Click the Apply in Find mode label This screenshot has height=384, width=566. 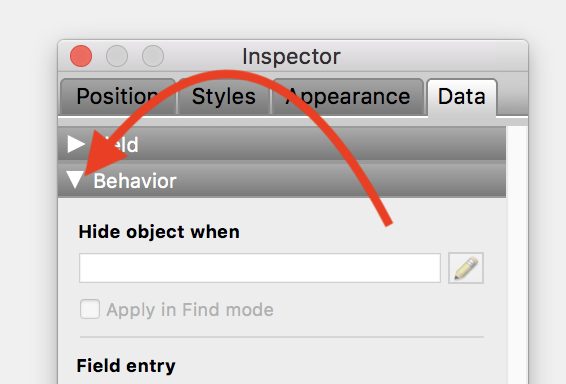190,310
